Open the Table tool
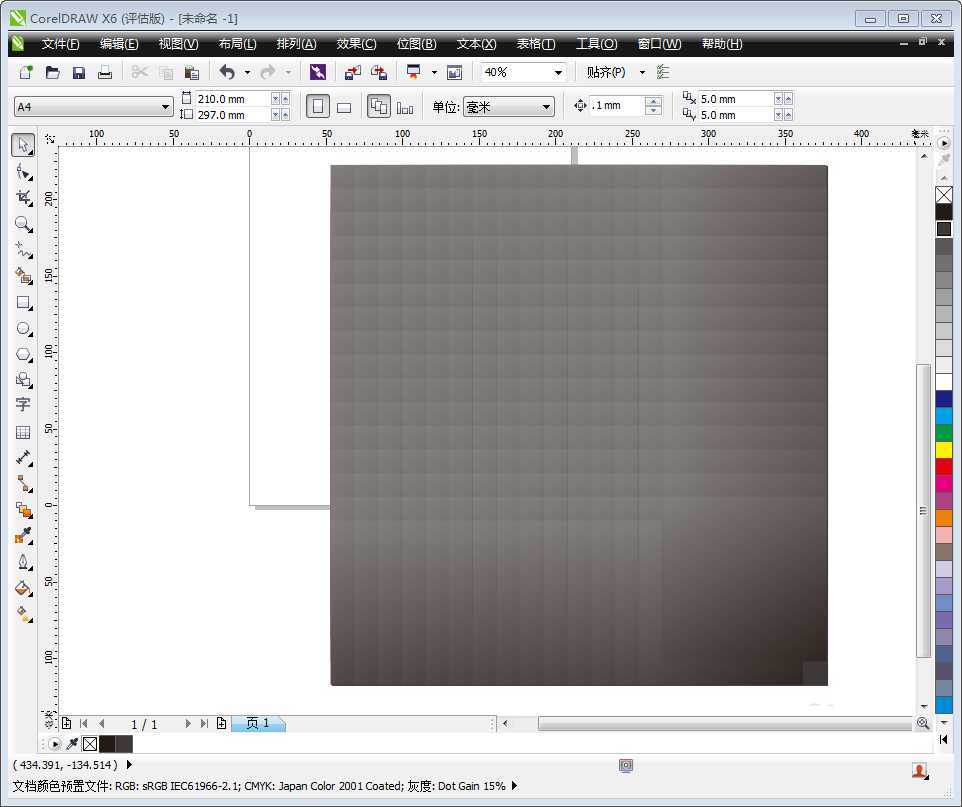 click(x=23, y=431)
